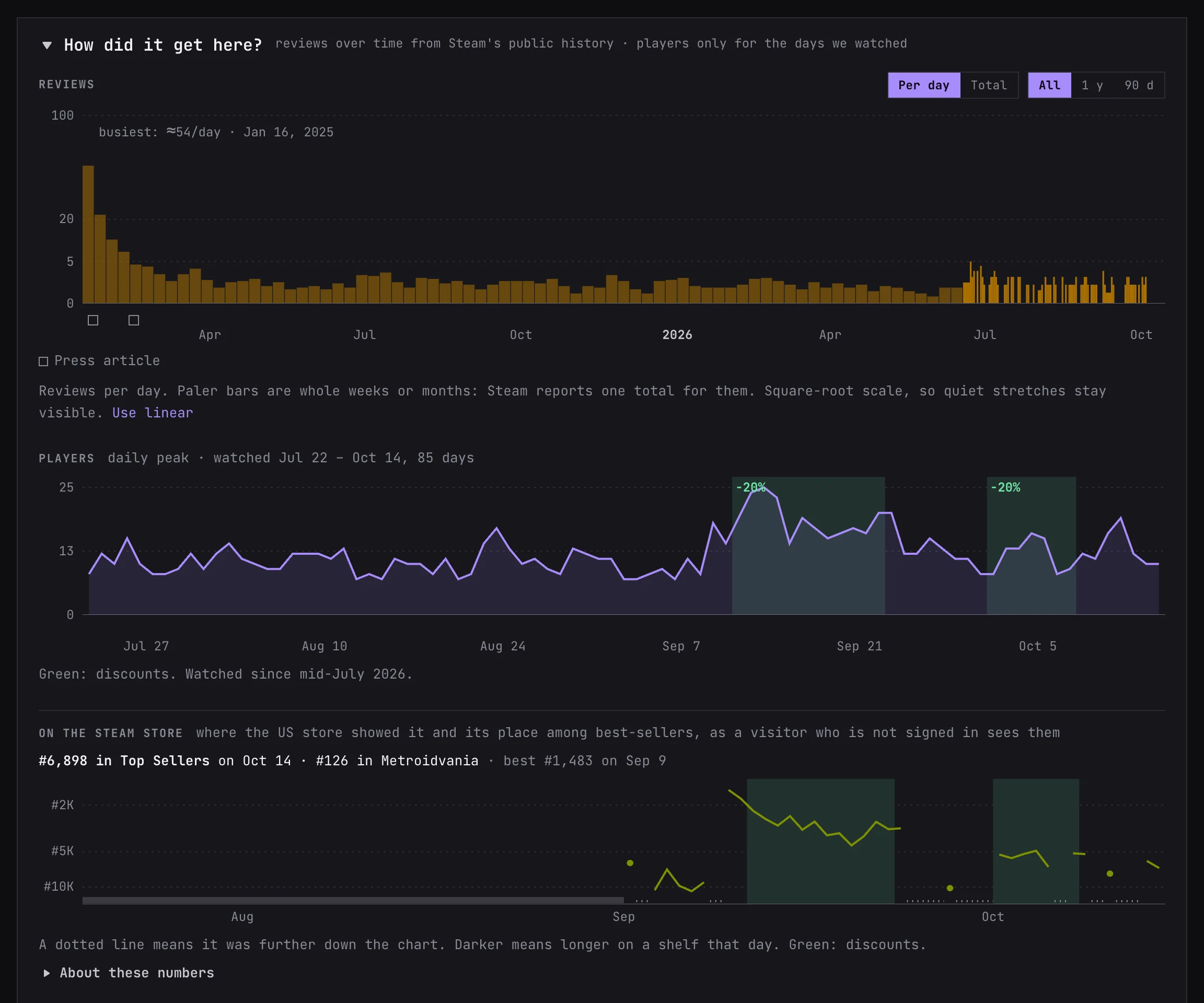Click the second press article marker on the reviews chart

coord(134,320)
